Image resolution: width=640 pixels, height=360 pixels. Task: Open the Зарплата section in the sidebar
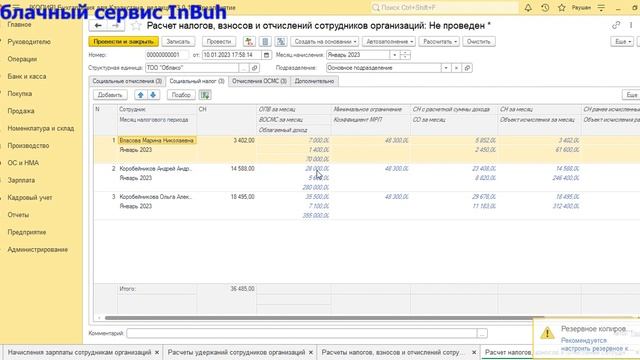21,180
